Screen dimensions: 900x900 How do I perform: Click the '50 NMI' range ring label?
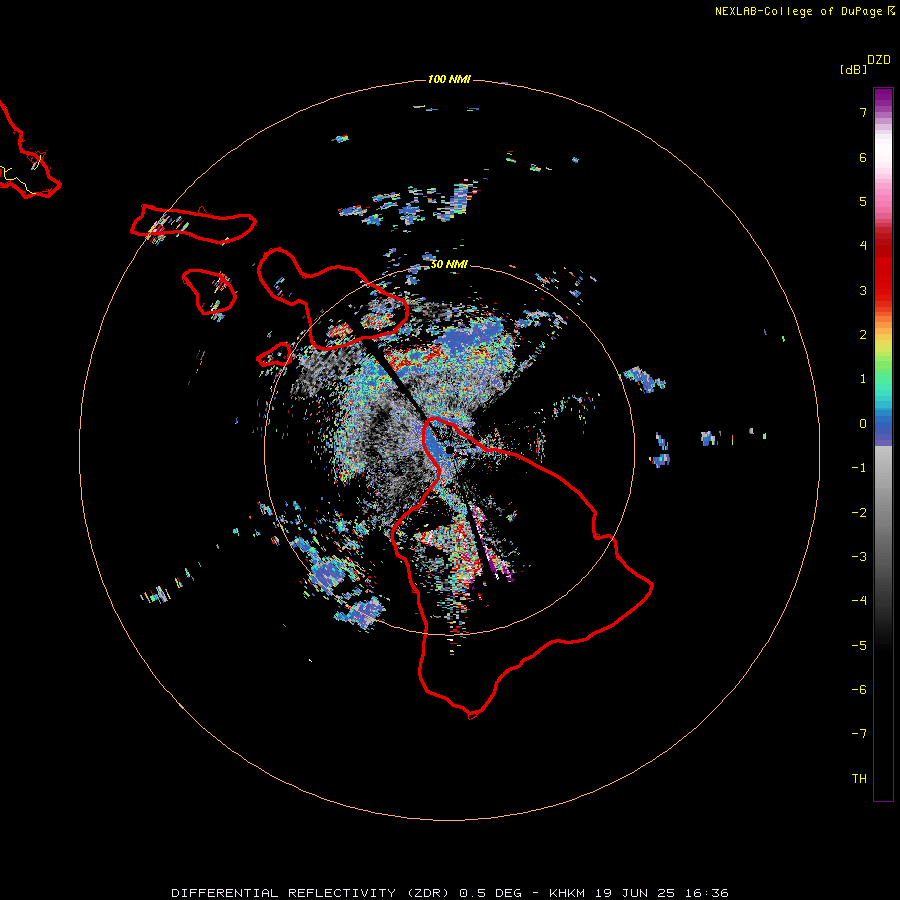tap(449, 264)
